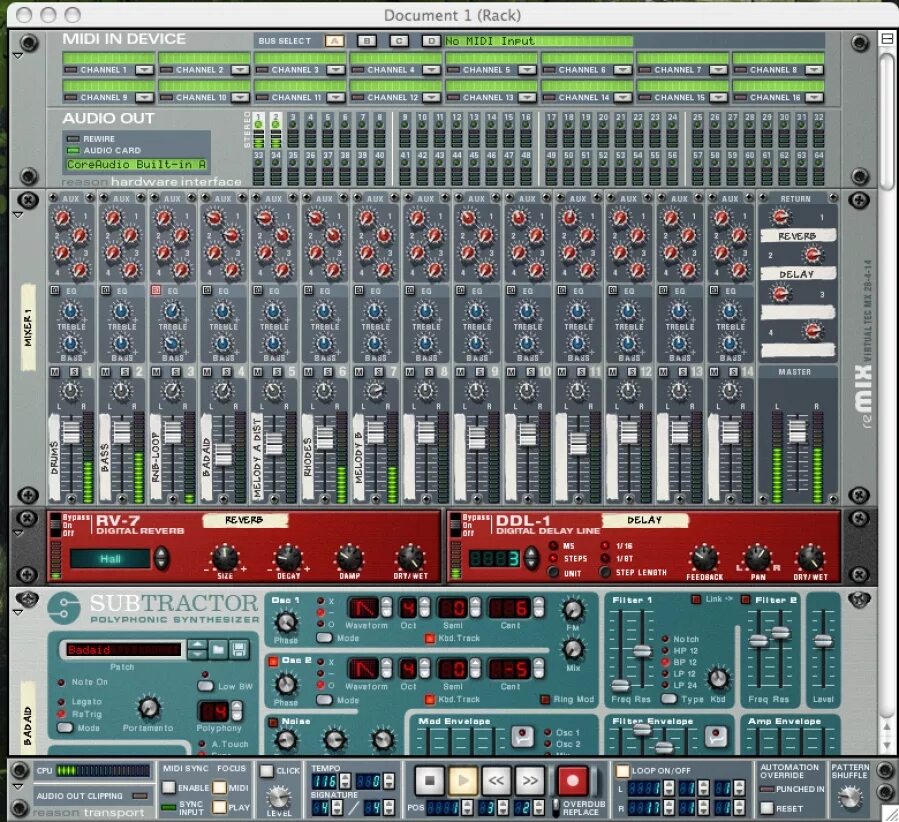Open the Channel 1 device dropdown in MIDI In
The height and width of the screenshot is (822, 899).
pyautogui.click(x=146, y=69)
